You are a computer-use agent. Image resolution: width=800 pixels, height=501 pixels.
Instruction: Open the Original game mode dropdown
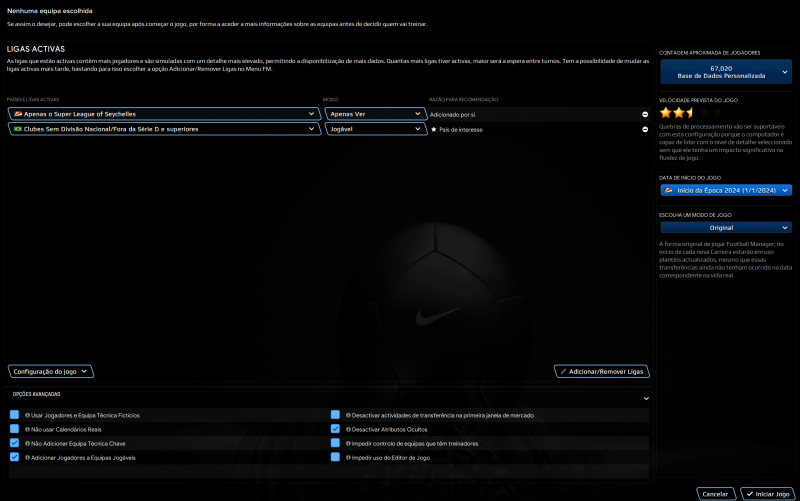[726, 228]
